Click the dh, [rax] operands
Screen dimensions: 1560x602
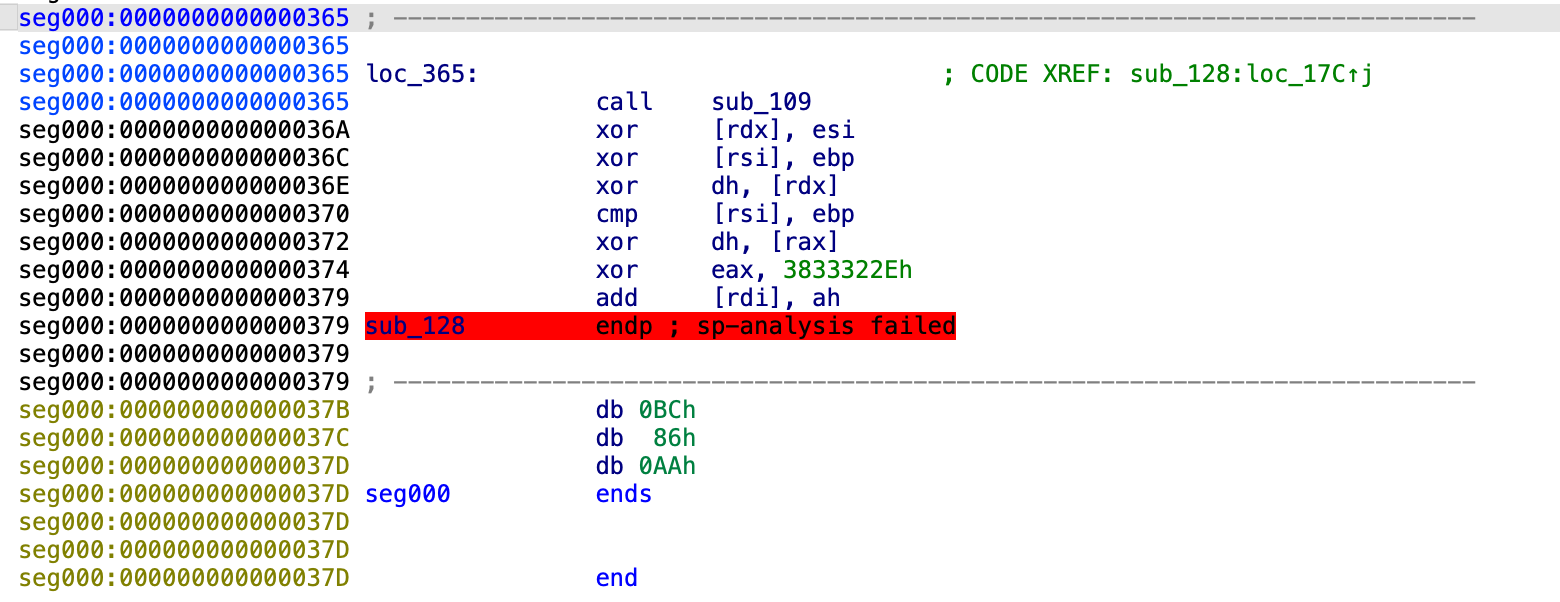775,242
